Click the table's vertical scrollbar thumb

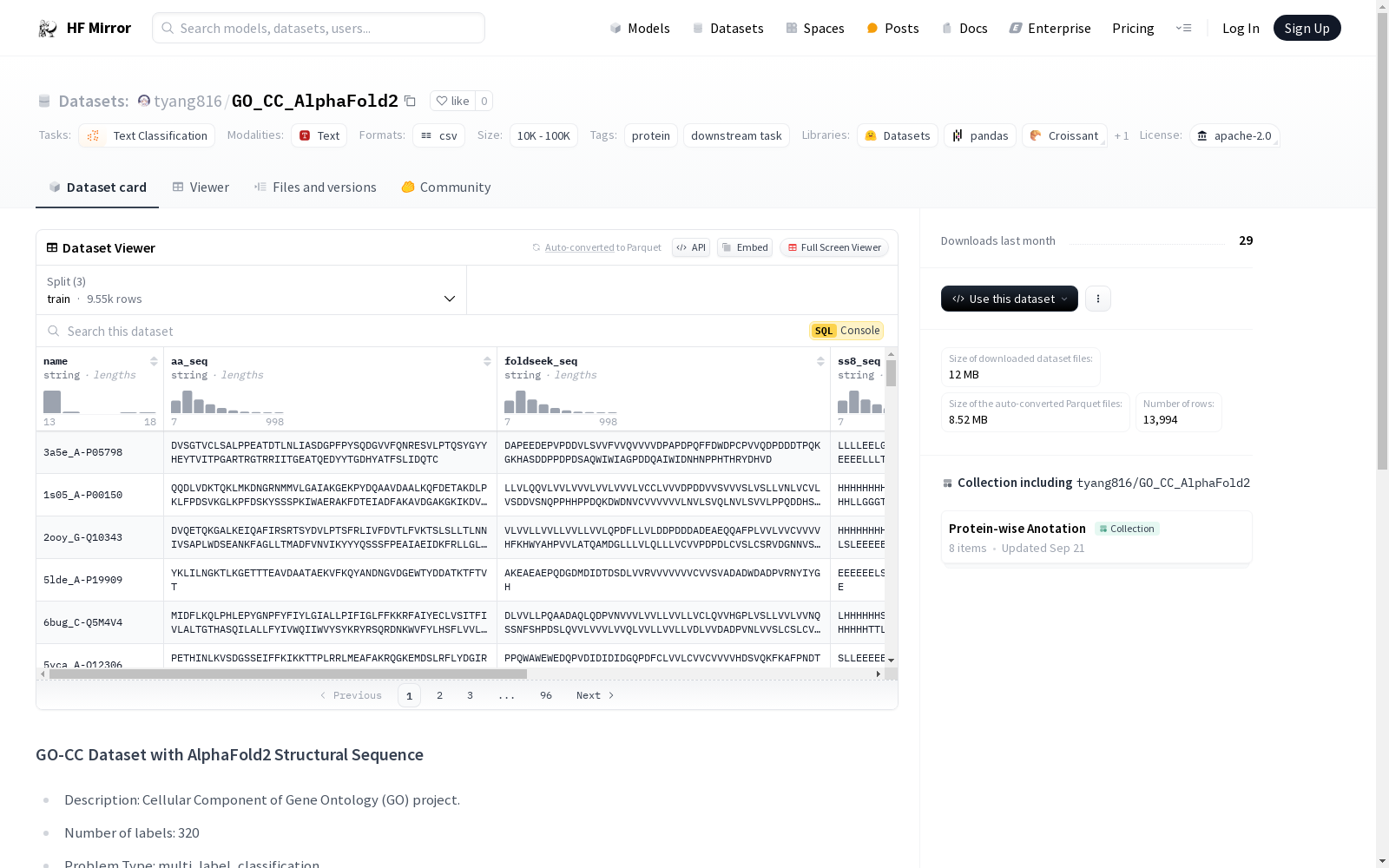click(x=891, y=373)
